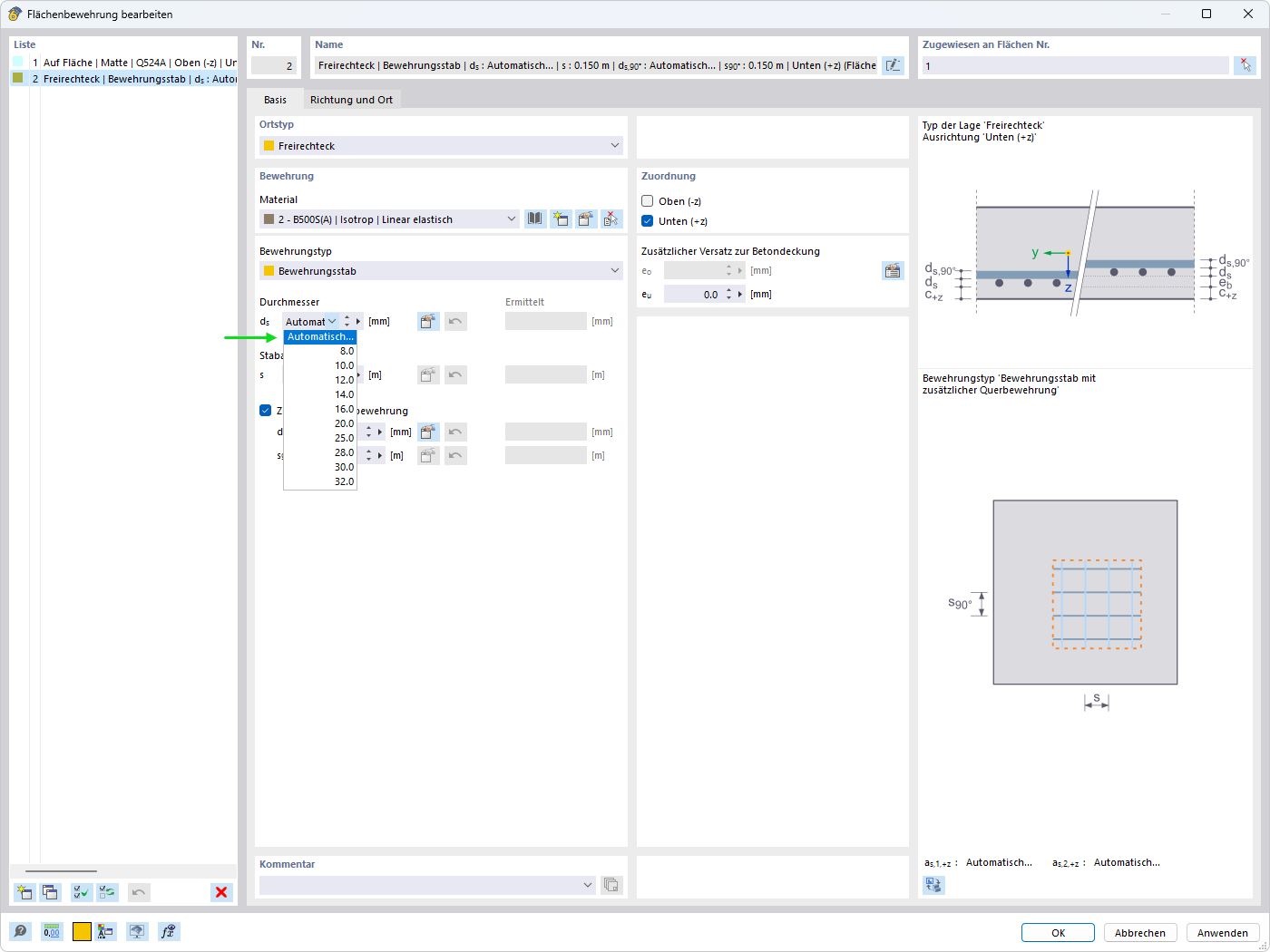Collapse the ds diameter dropdown arrow
Screen dimensions: 1270x952
(x=332, y=321)
